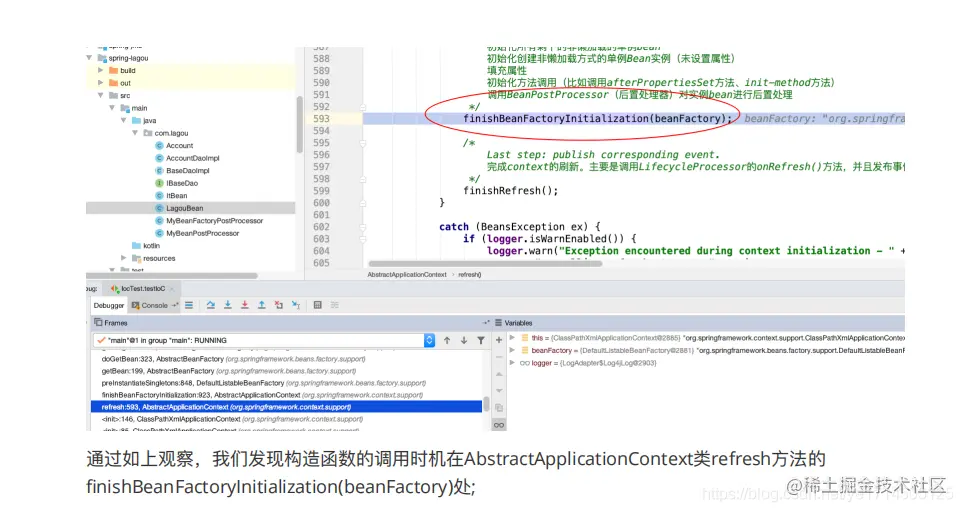Click the editor horizontal scrollbar

pos(485,264)
